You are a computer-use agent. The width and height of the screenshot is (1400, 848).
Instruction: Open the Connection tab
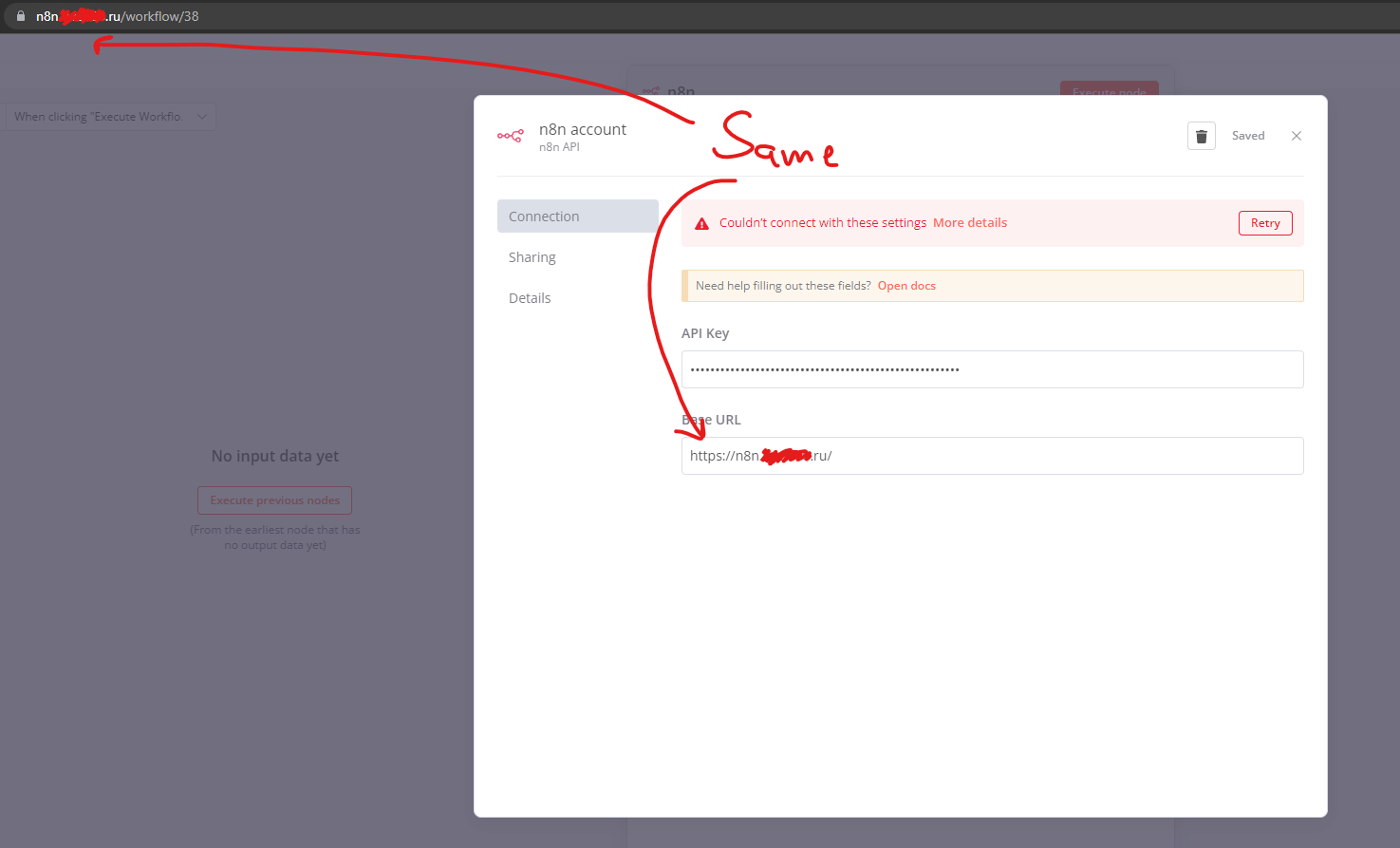click(578, 217)
